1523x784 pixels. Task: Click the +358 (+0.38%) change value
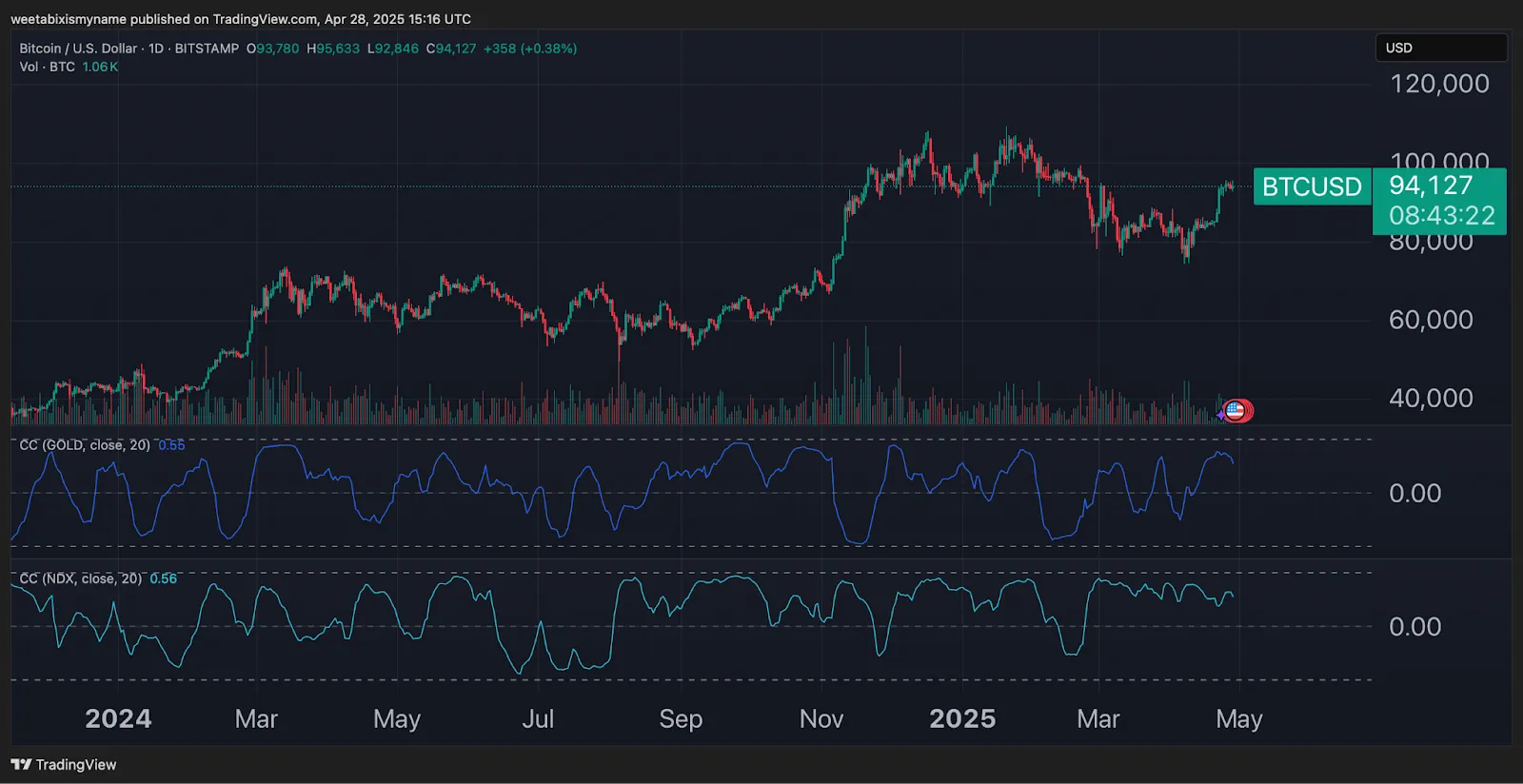point(530,49)
